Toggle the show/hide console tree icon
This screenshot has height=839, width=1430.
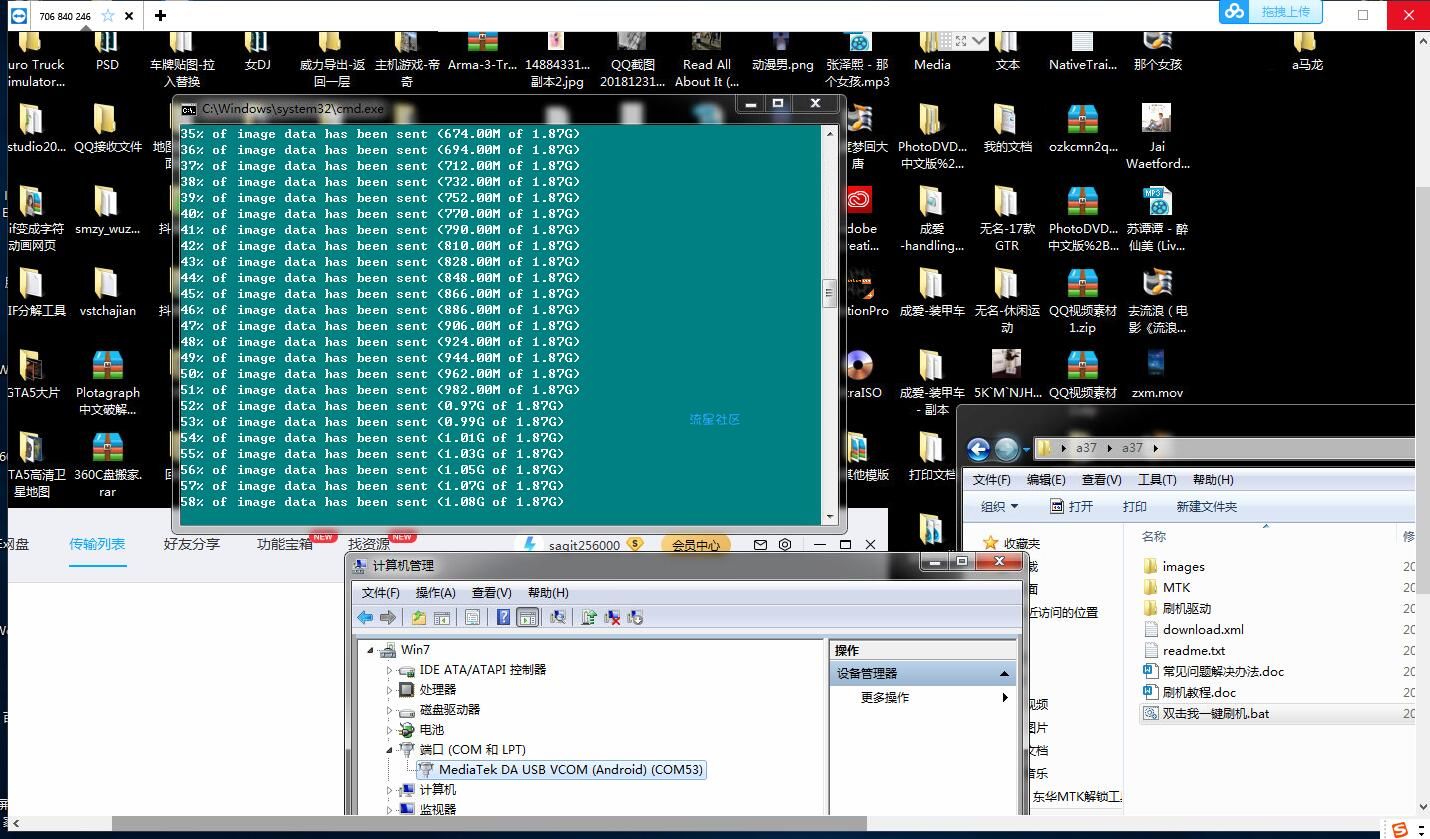tap(441, 618)
